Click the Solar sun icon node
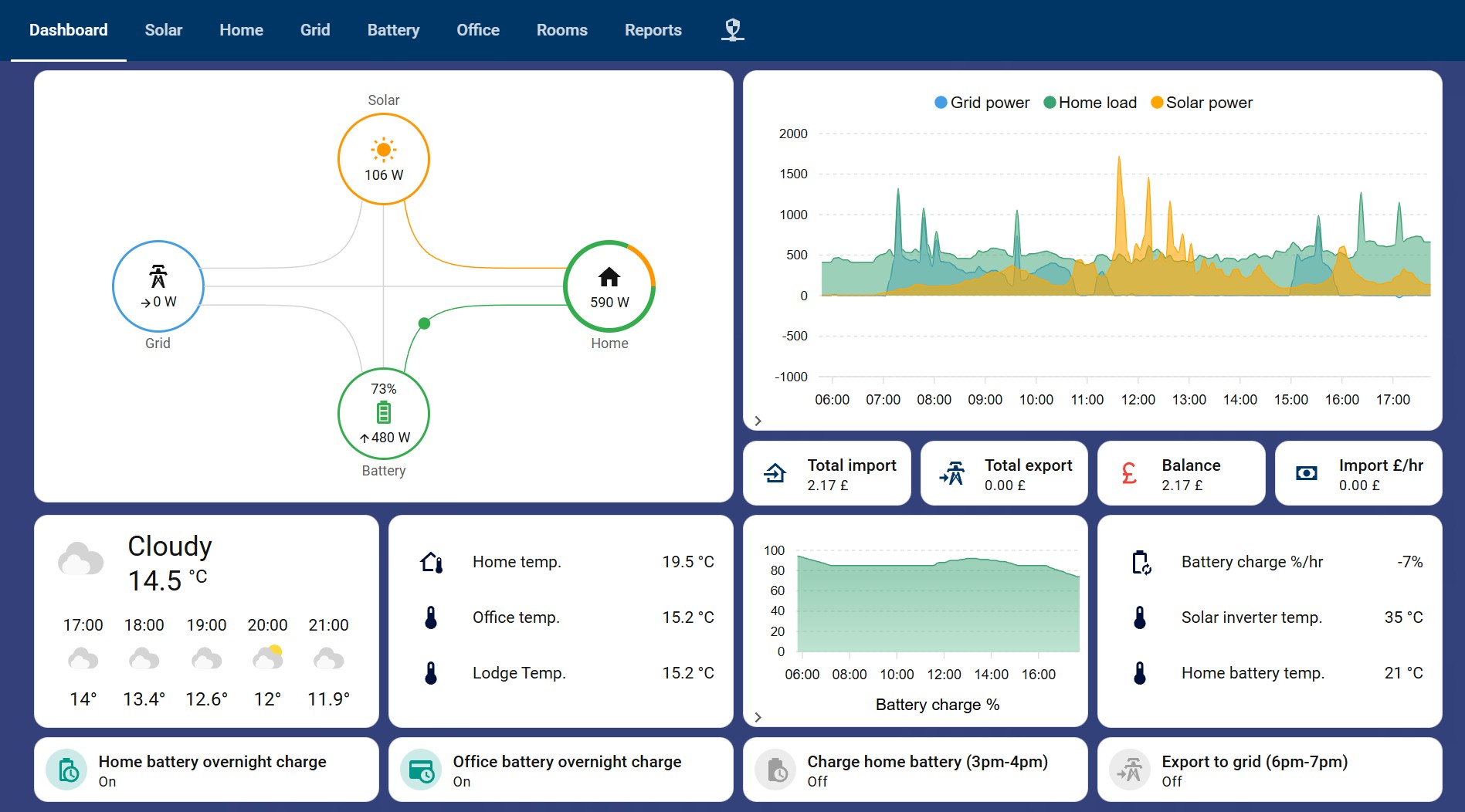Screen dimensions: 1465x812 point(383,150)
